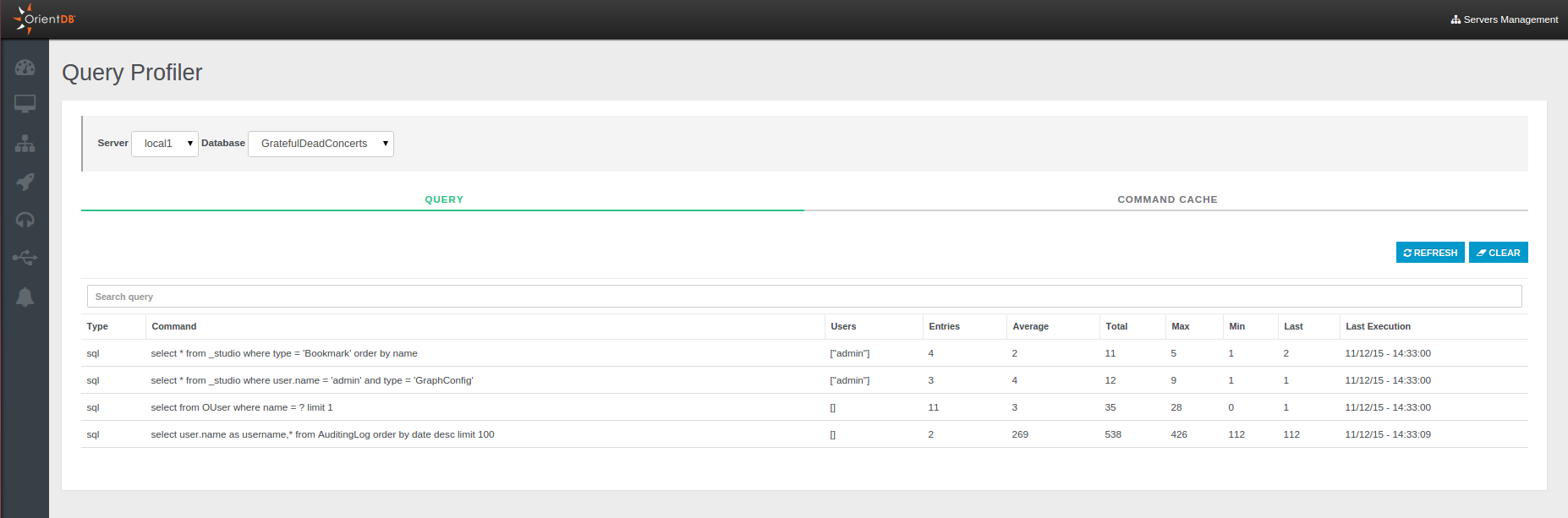Focus the Search query input field
This screenshot has width=1568, height=518.
803,297
